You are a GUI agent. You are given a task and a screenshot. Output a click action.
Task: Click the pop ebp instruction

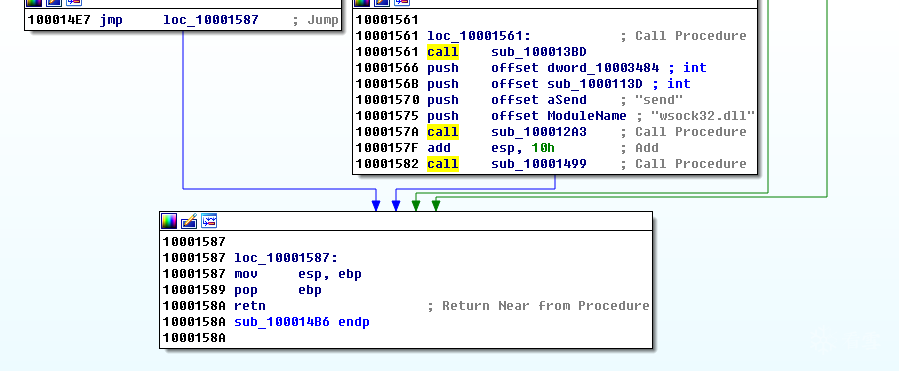pos(278,290)
